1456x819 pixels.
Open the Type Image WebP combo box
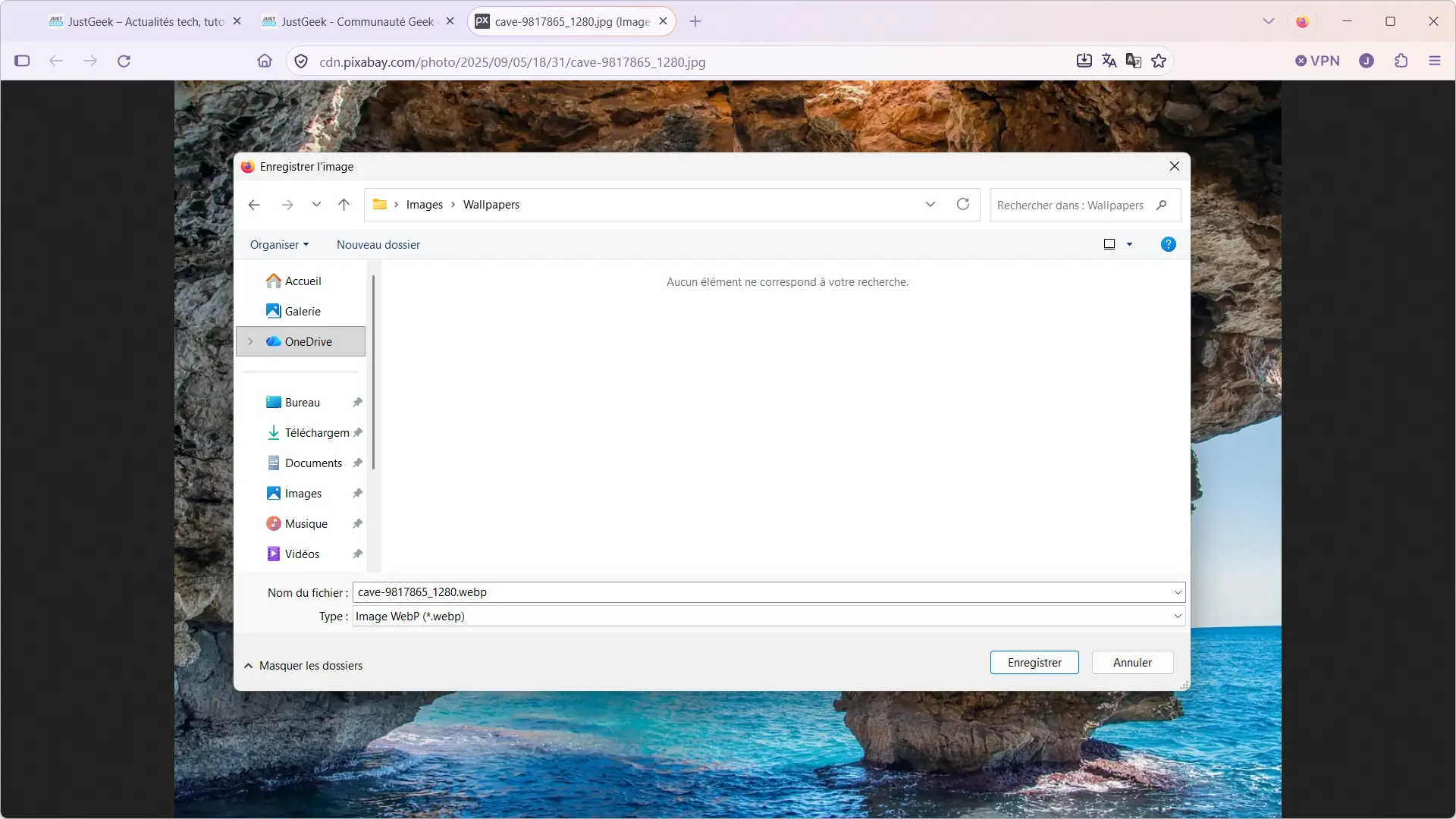coord(769,617)
